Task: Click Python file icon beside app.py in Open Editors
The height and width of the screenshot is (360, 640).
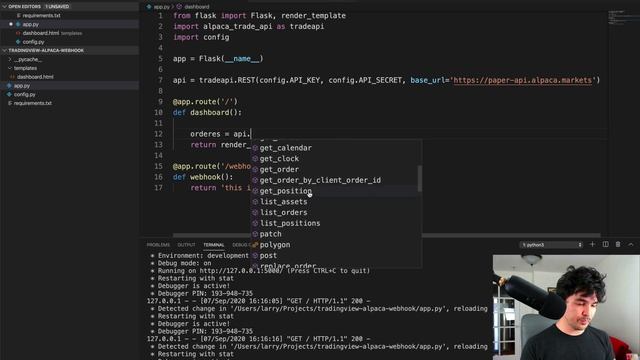Action: click(18, 24)
